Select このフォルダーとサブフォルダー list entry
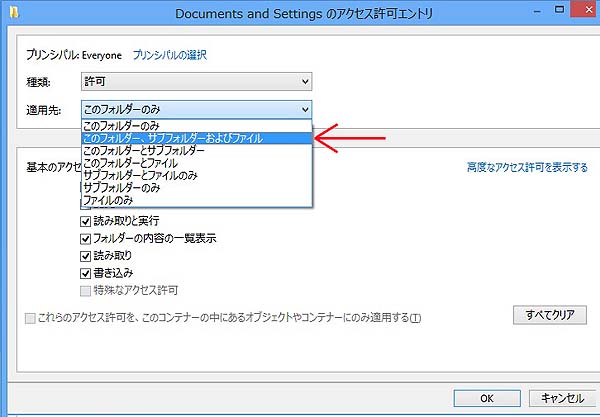Screen dimensions: 600x417 (144, 150)
